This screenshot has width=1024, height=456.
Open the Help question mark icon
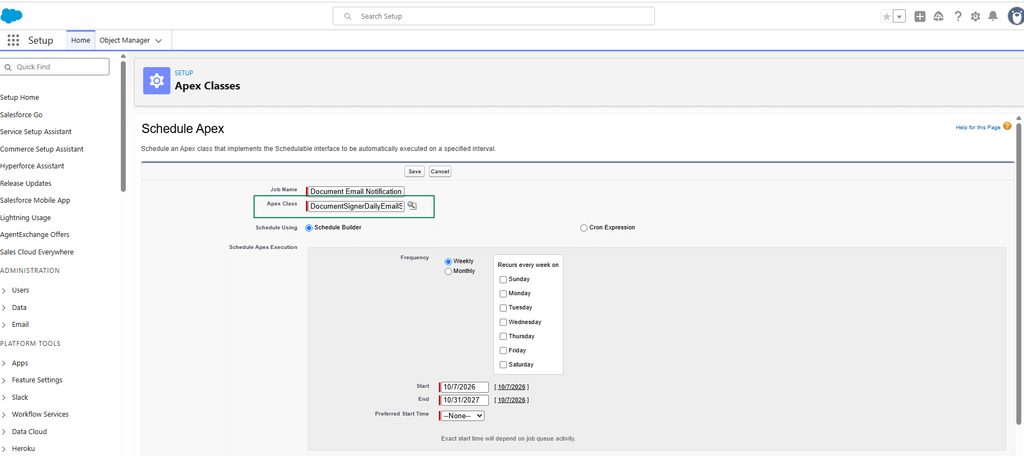tap(957, 16)
